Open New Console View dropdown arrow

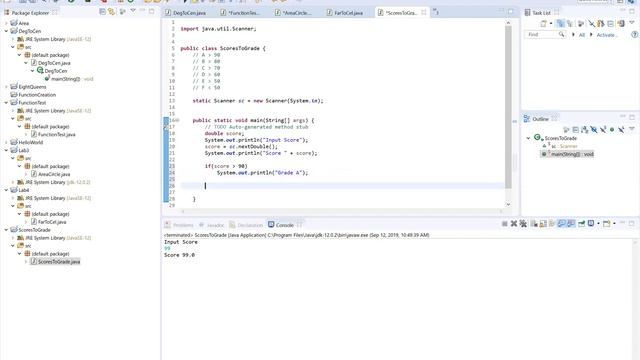point(614,224)
